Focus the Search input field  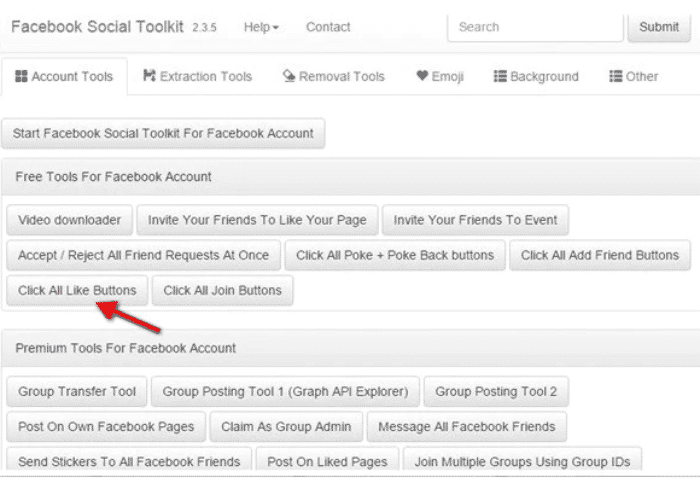pos(535,27)
